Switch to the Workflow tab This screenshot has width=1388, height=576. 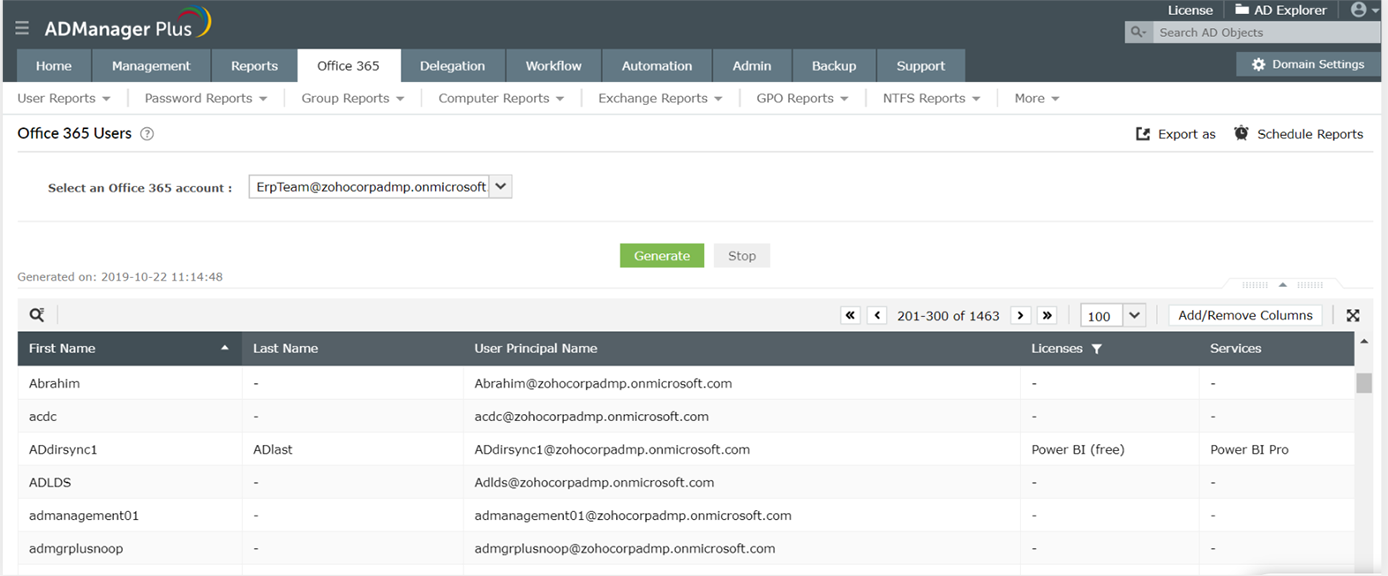553,65
